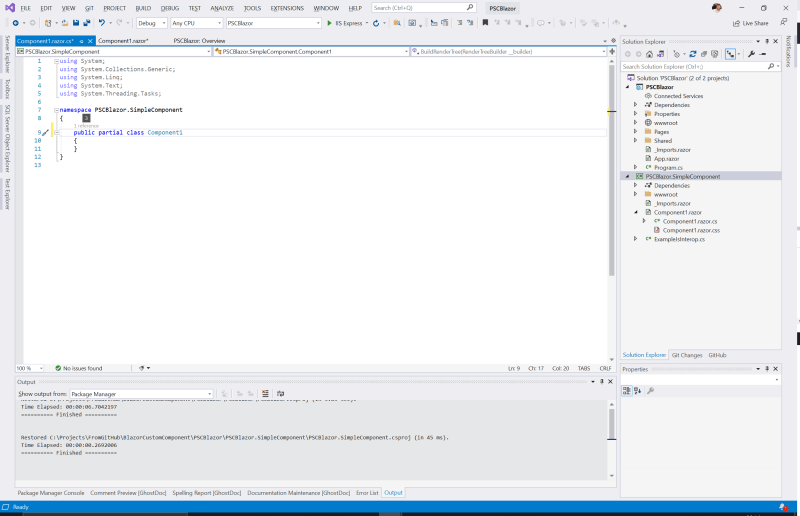Click the editor vertical scrollbar
This screenshot has width=800, height=516.
(612, 211)
